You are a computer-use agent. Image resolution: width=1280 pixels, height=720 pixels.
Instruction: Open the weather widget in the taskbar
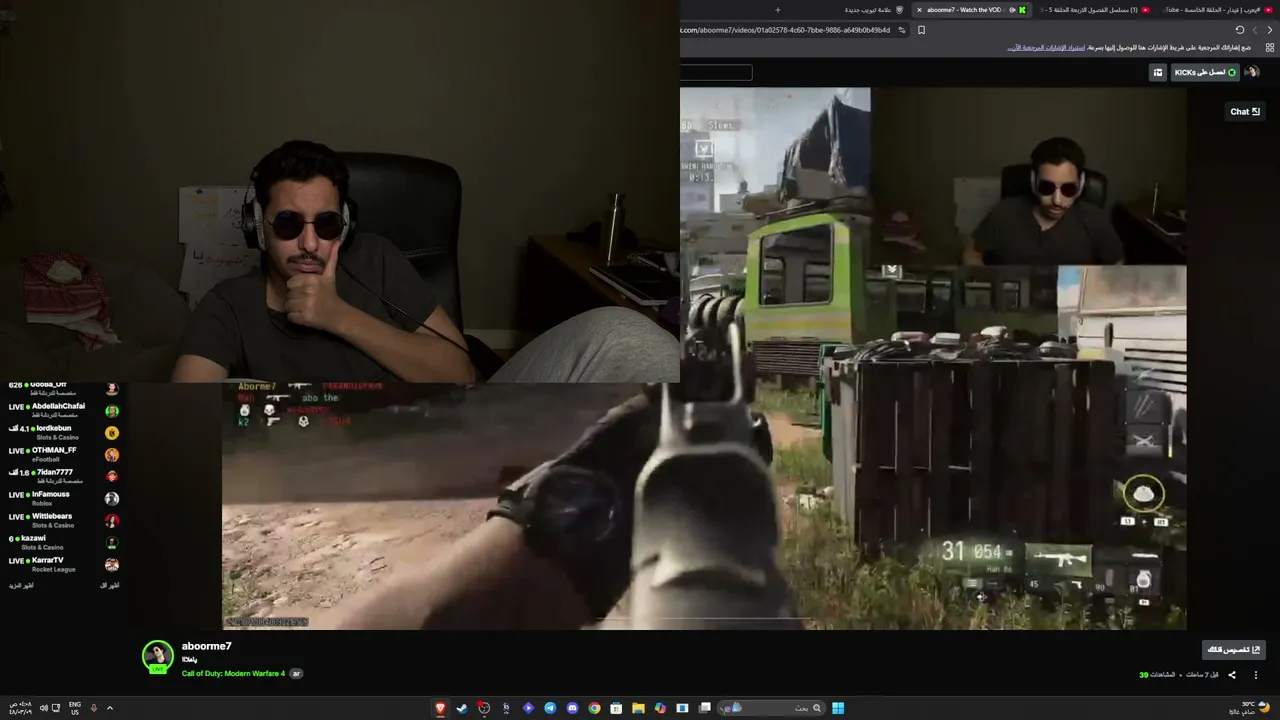click(x=1250, y=708)
